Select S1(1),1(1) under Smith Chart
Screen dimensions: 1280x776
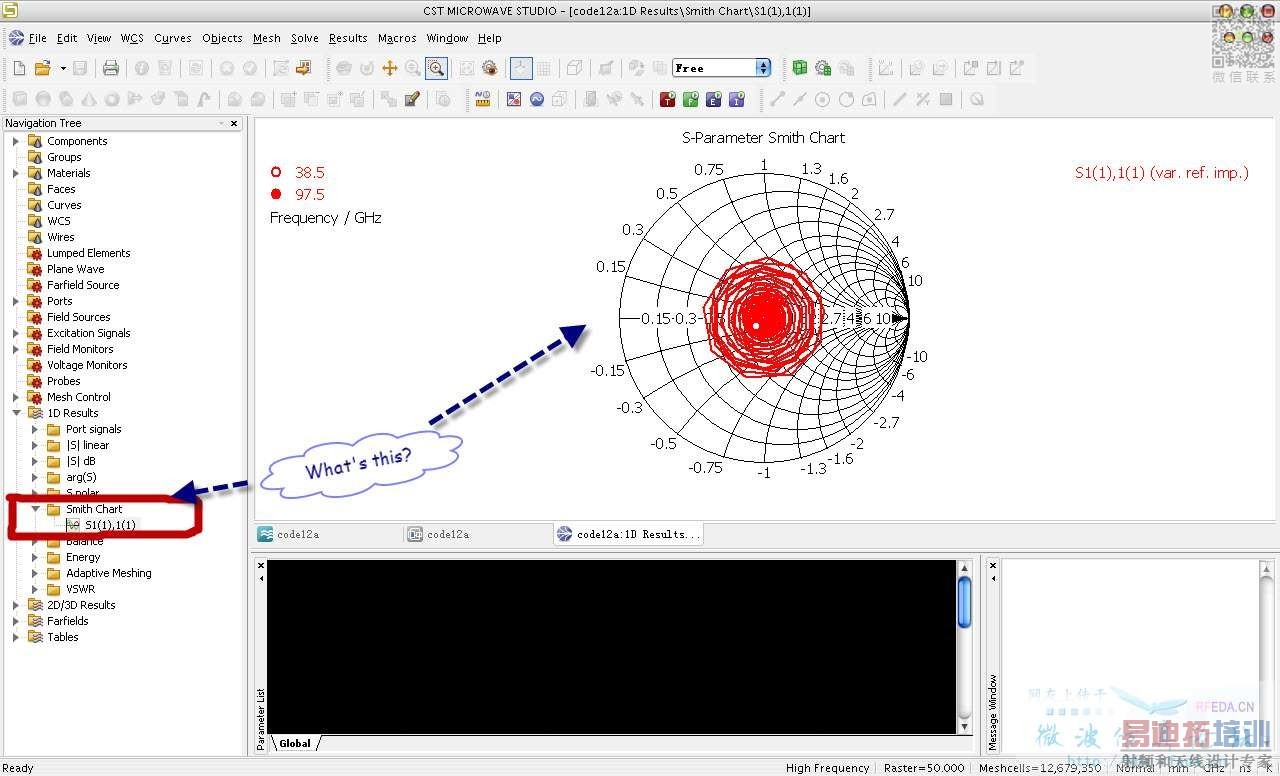(110, 525)
